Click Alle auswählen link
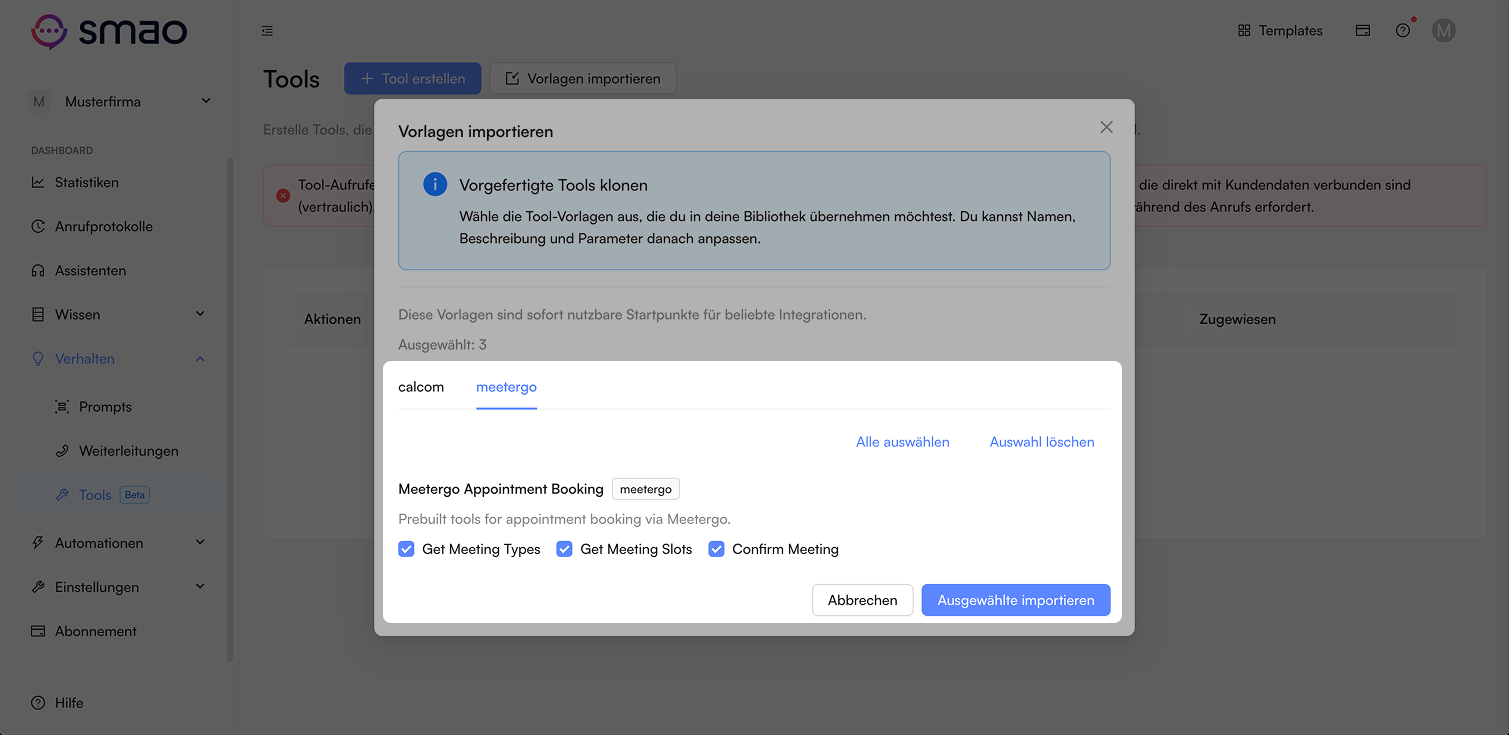This screenshot has height=735, width=1509. point(902,442)
